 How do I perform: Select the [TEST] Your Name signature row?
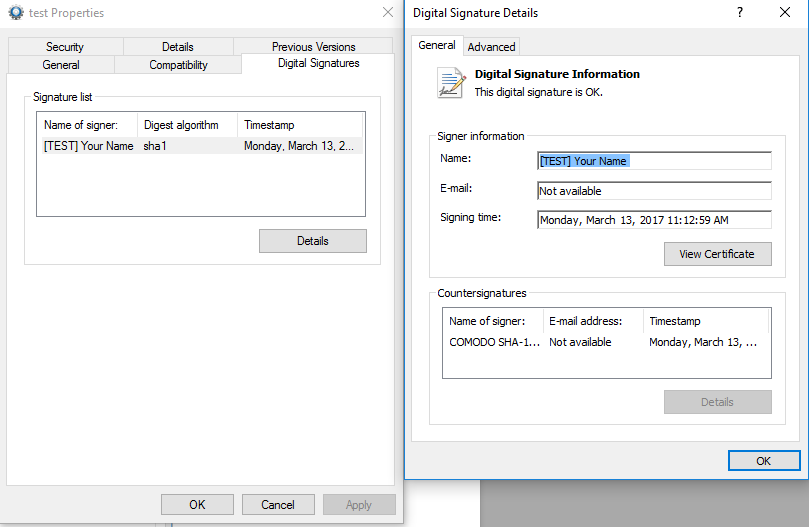tap(200, 146)
